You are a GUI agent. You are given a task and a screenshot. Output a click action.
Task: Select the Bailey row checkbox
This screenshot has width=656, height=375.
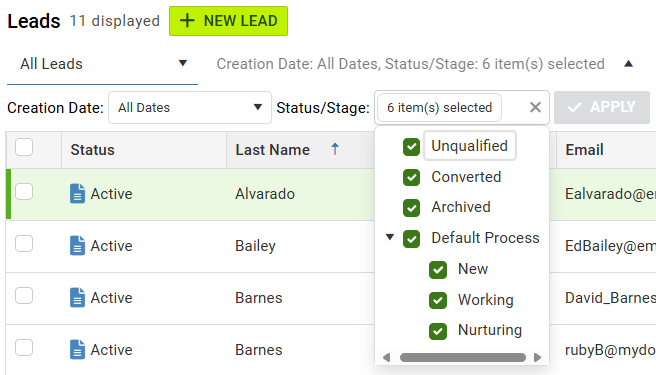24,244
